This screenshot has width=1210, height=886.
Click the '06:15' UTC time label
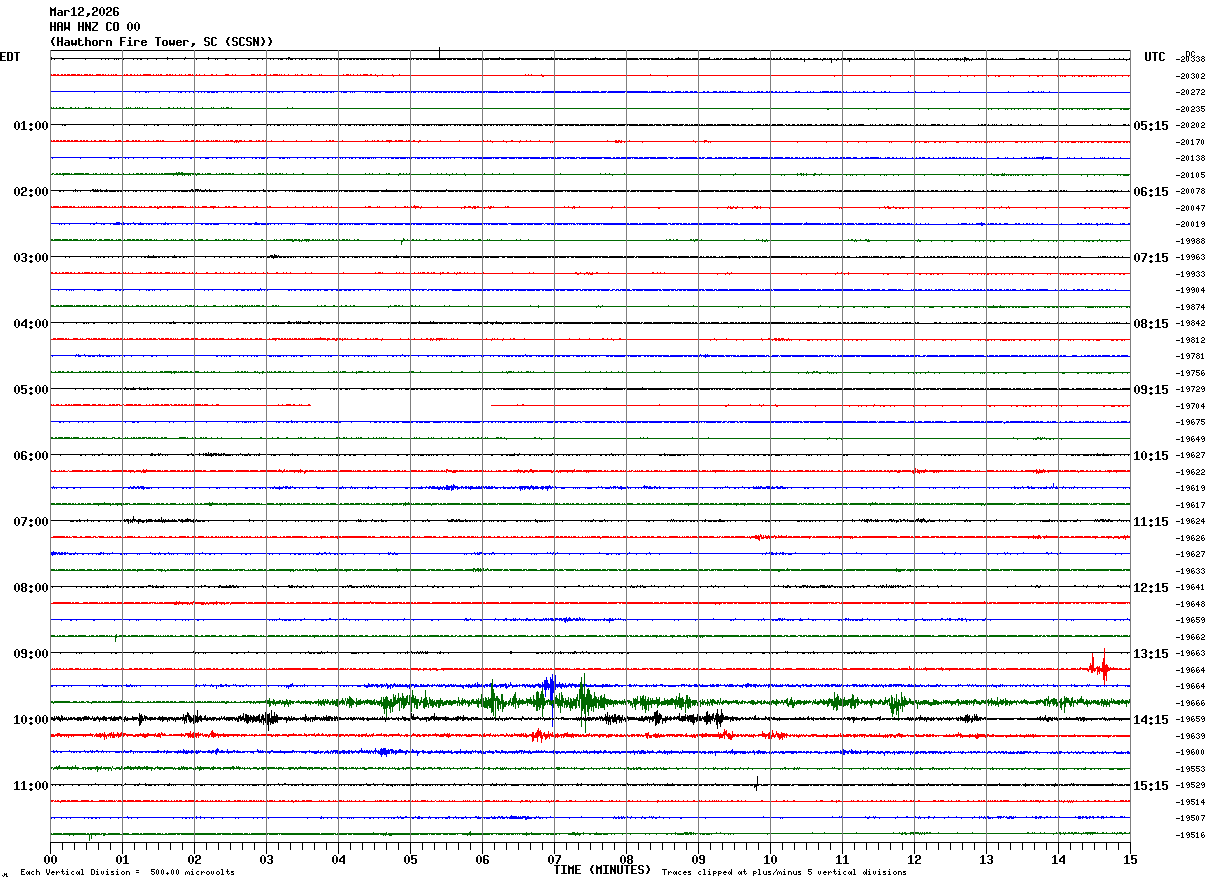coord(1151,192)
